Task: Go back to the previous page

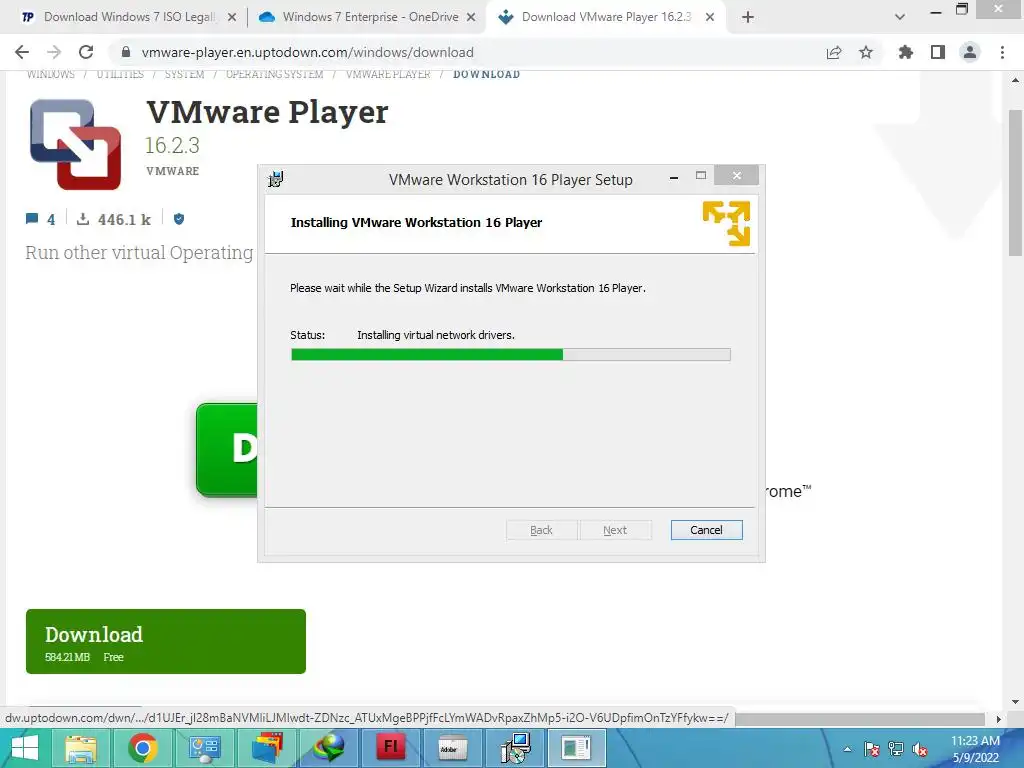Action: [x=22, y=52]
